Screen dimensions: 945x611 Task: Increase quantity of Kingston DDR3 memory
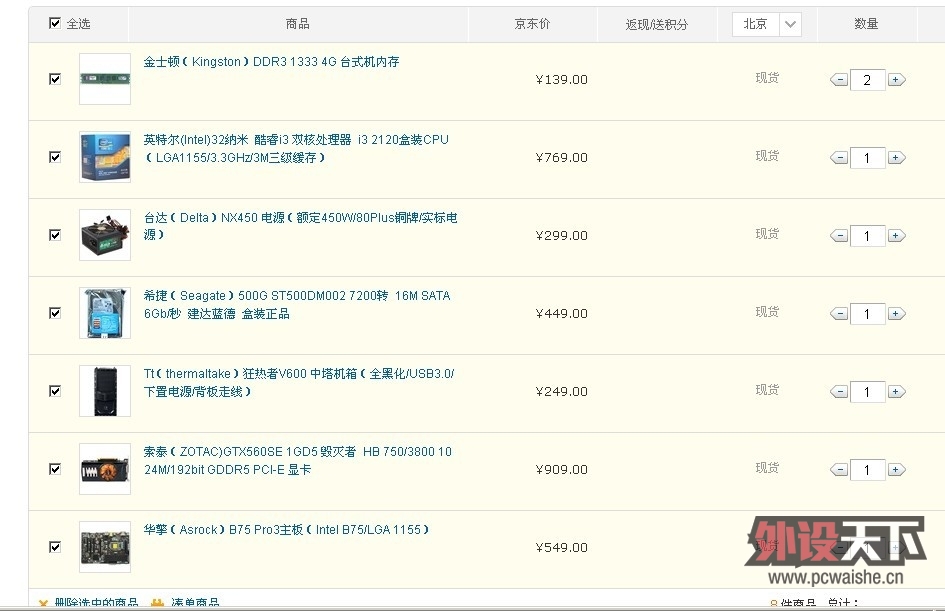896,80
